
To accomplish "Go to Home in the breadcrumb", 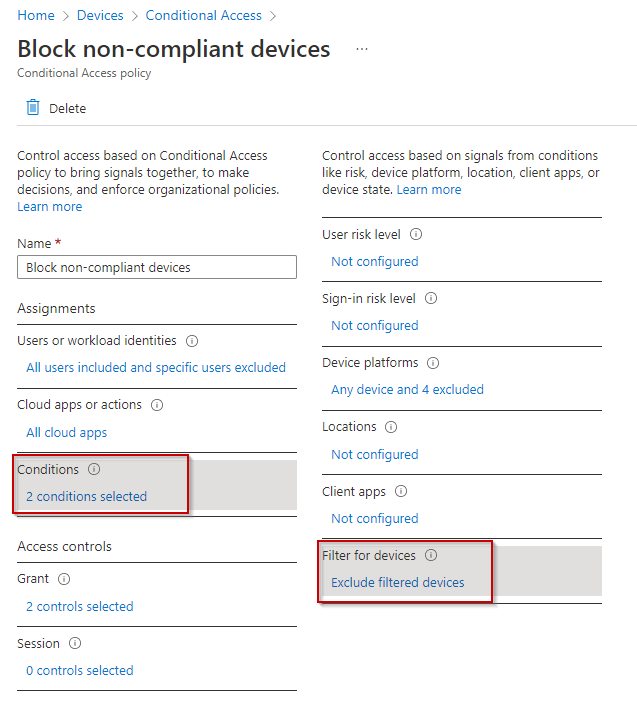I will pos(36,15).
